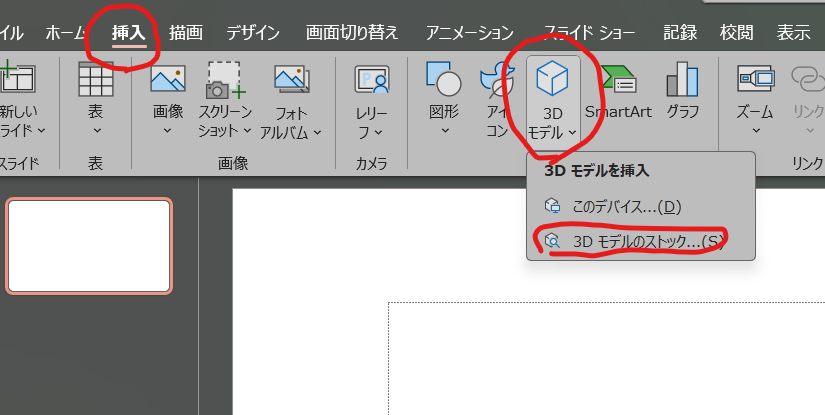Click the dotted placeholder on the slide
The image size is (825, 415).
607,358
